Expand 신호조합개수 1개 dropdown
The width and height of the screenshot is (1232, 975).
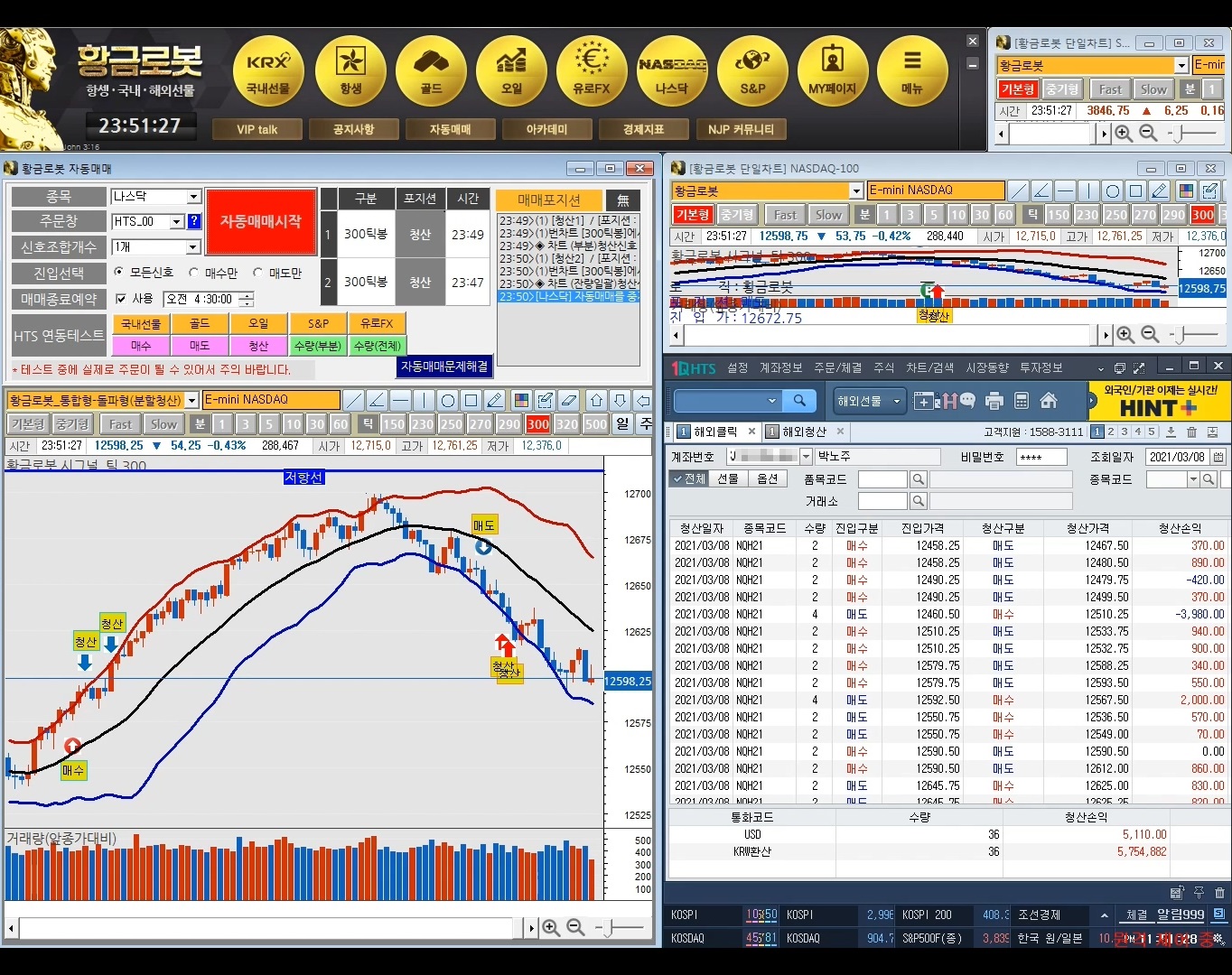pos(193,247)
